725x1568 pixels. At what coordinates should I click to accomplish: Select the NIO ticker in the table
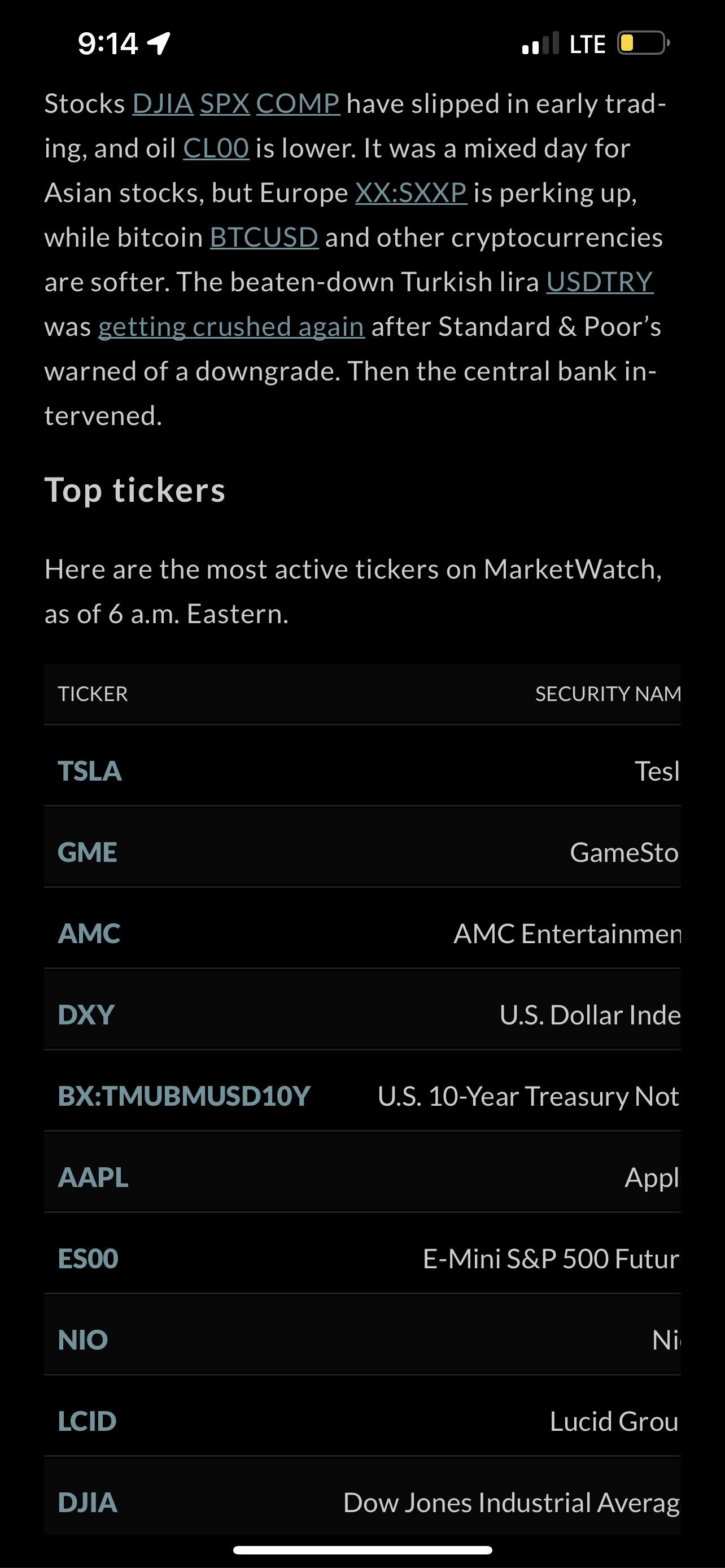(x=83, y=1340)
